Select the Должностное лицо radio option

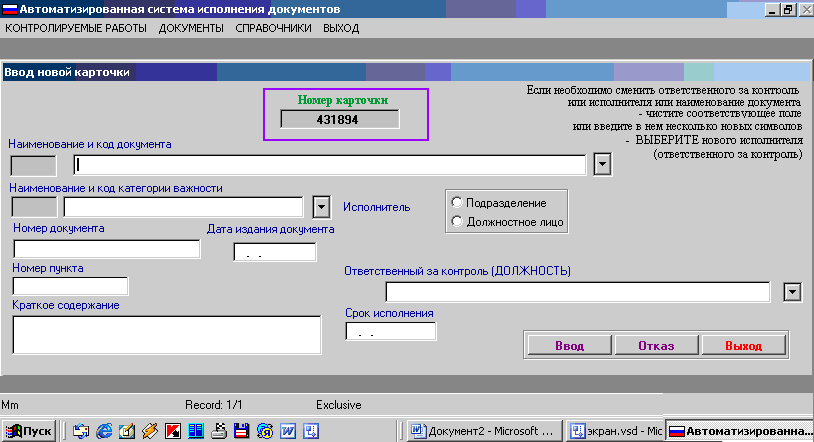click(x=457, y=221)
